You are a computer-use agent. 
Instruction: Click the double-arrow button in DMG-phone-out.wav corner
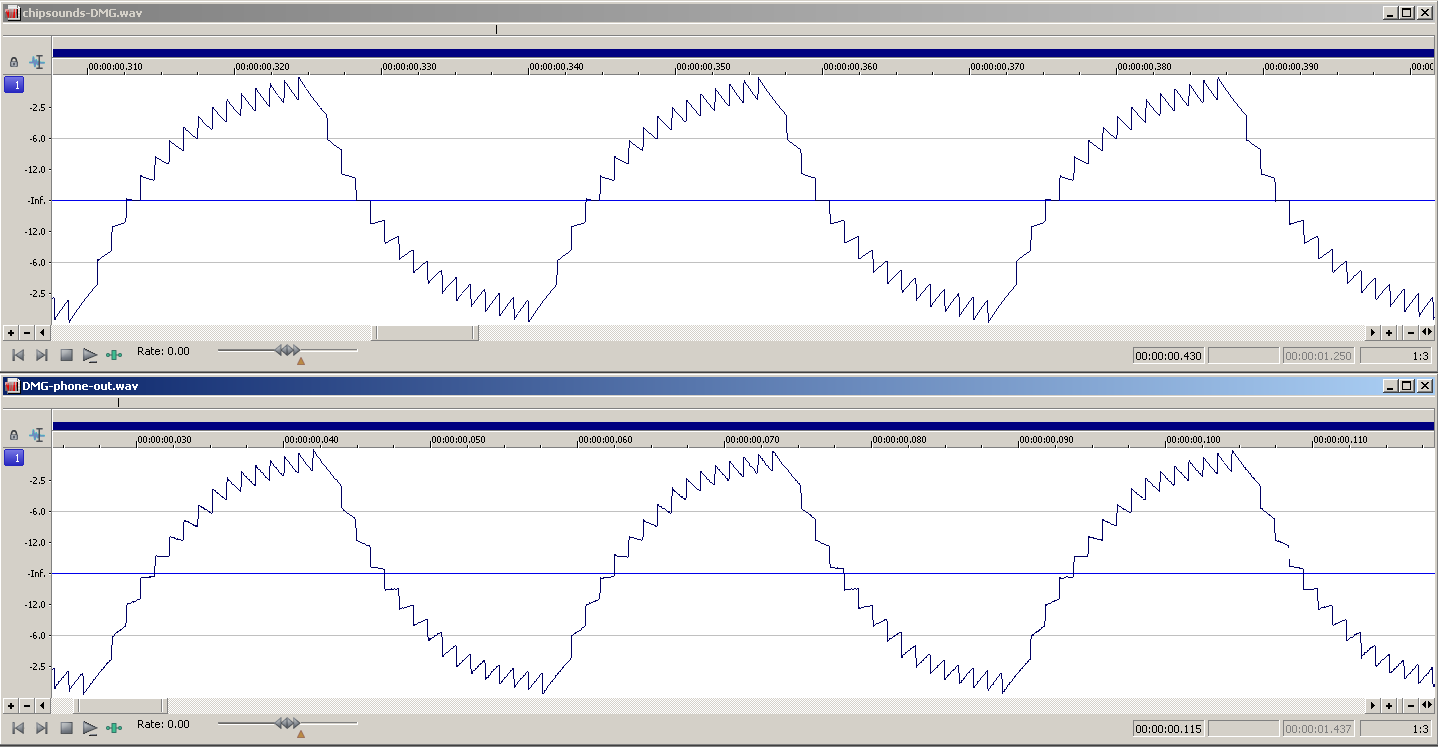[1427, 706]
